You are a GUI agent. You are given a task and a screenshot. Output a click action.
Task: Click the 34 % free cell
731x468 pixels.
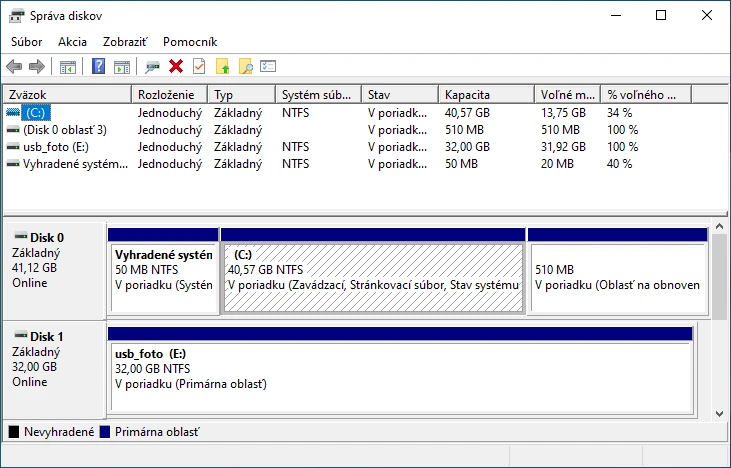point(620,113)
